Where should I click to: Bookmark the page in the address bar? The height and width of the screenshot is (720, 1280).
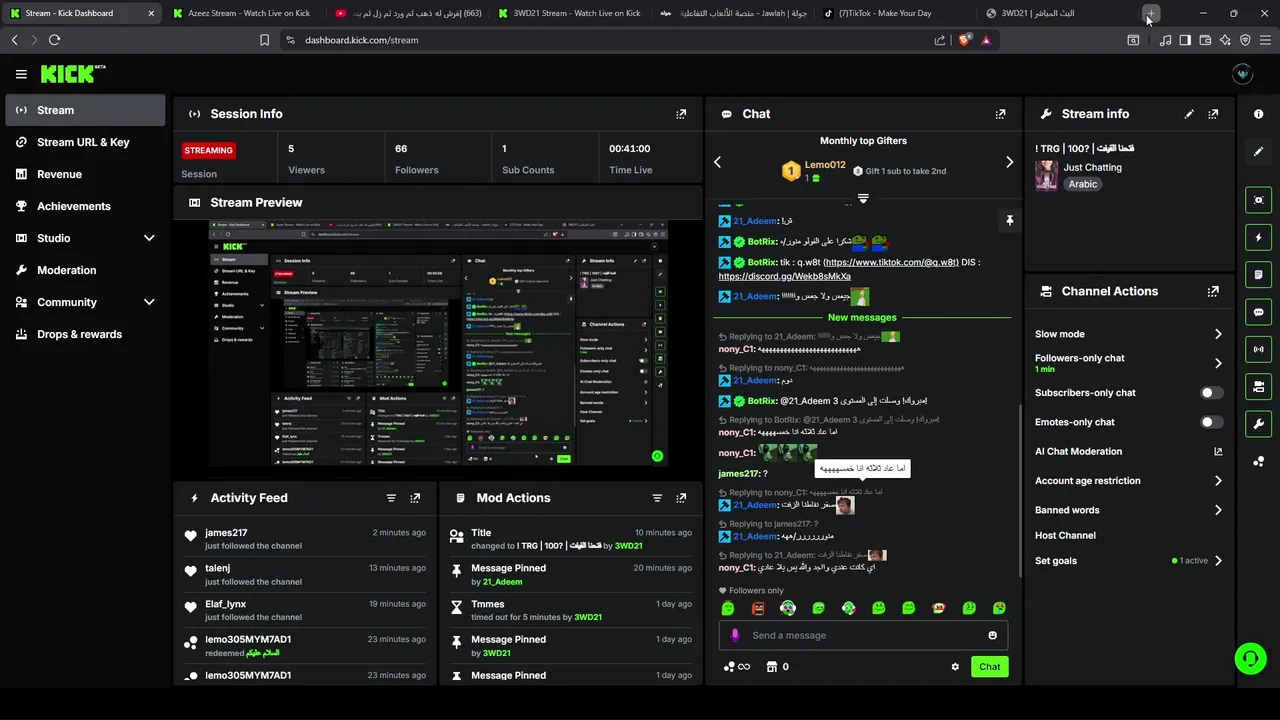click(x=264, y=40)
